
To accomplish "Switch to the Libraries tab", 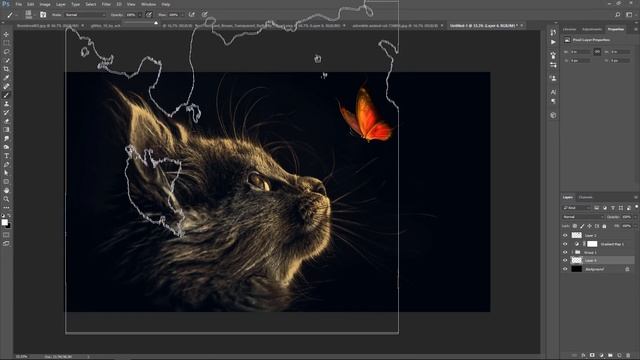I will pos(570,29).
